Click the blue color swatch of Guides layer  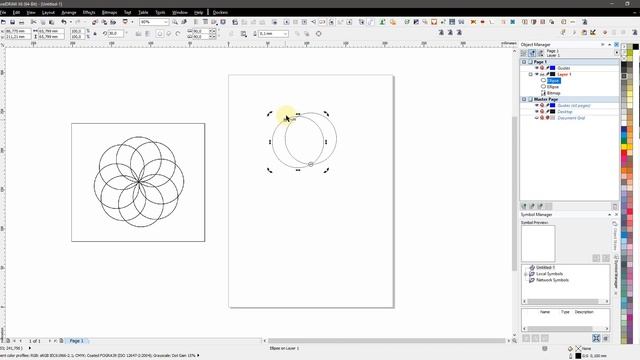pyautogui.click(x=553, y=68)
